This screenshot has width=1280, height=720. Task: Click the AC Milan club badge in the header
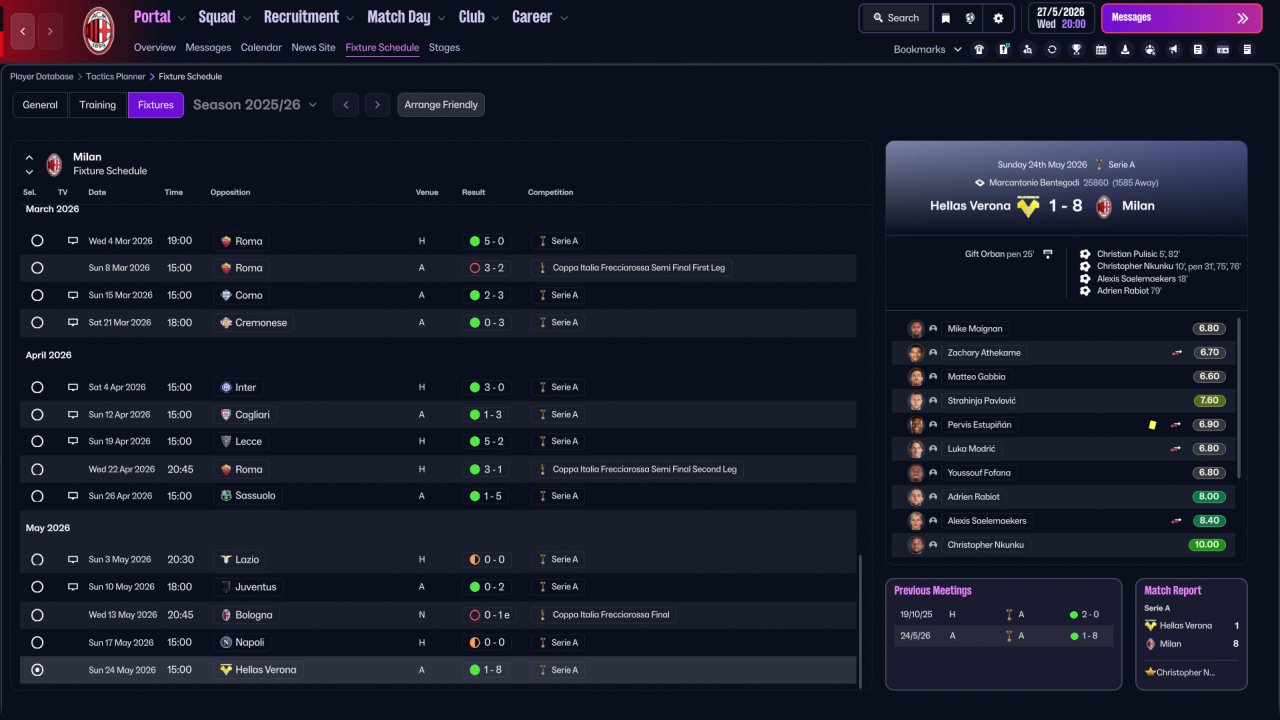[98, 30]
